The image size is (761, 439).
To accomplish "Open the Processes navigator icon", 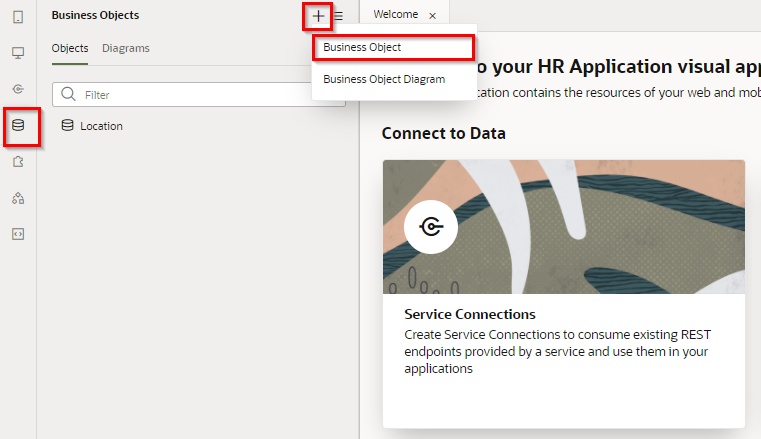I will click(x=18, y=198).
